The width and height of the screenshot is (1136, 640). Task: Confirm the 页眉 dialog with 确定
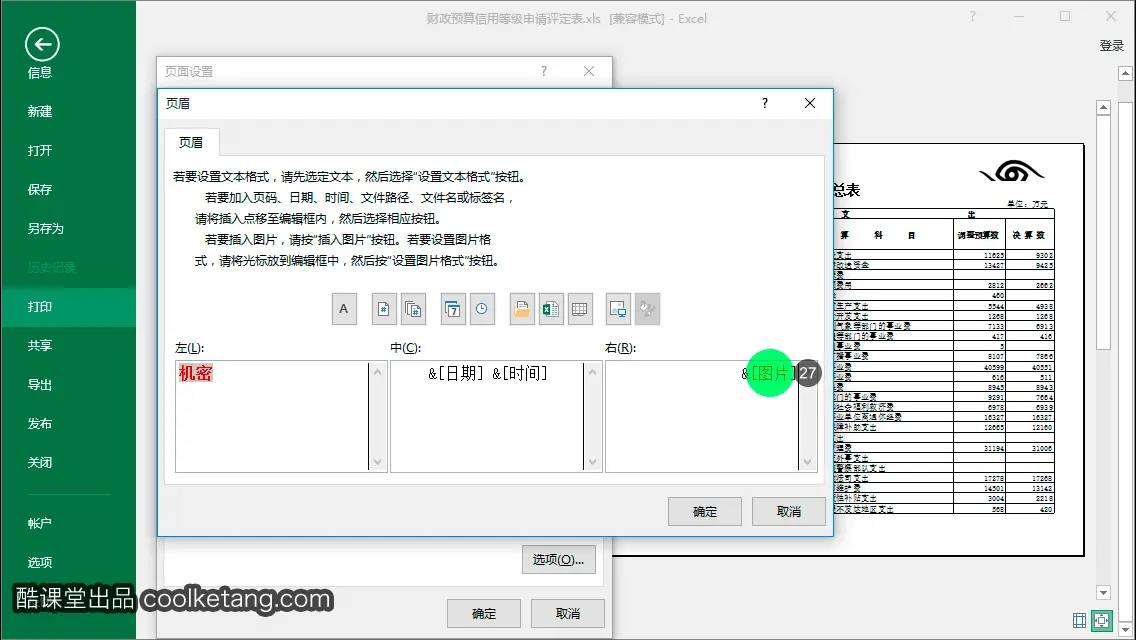[705, 512]
